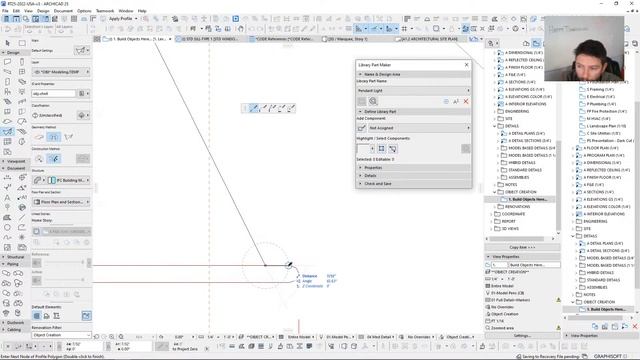Click the magnifier icon in Library Part Maker
This screenshot has width=640, height=360.
coord(373,101)
